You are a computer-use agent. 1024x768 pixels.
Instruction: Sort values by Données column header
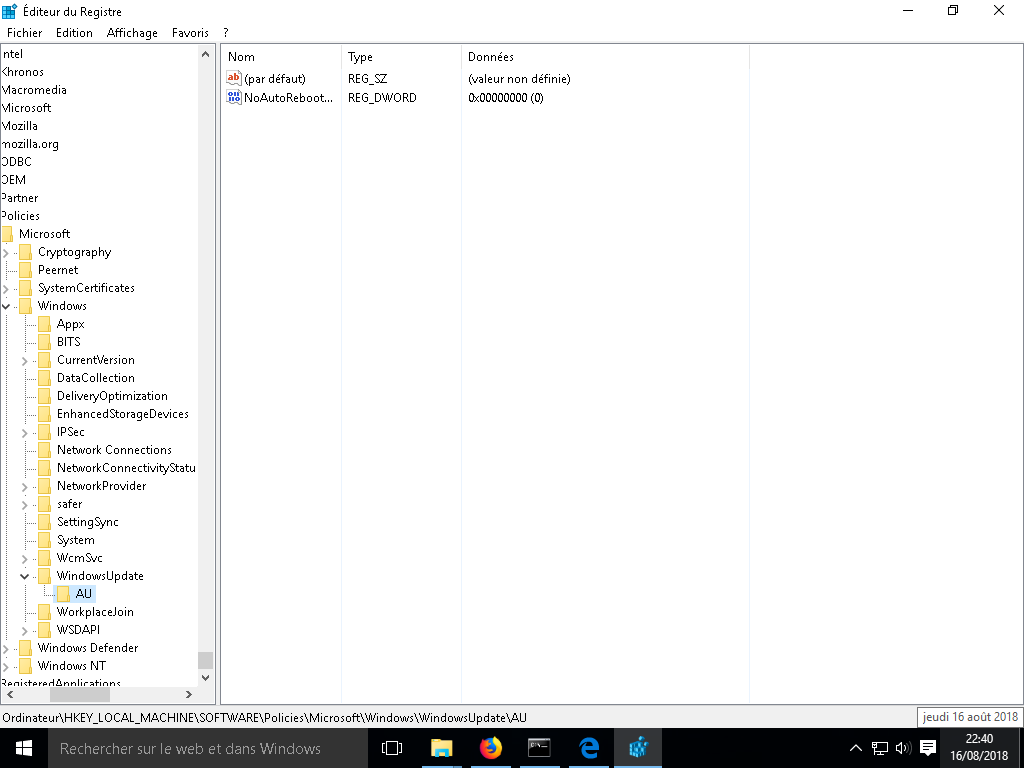[x=605, y=57]
